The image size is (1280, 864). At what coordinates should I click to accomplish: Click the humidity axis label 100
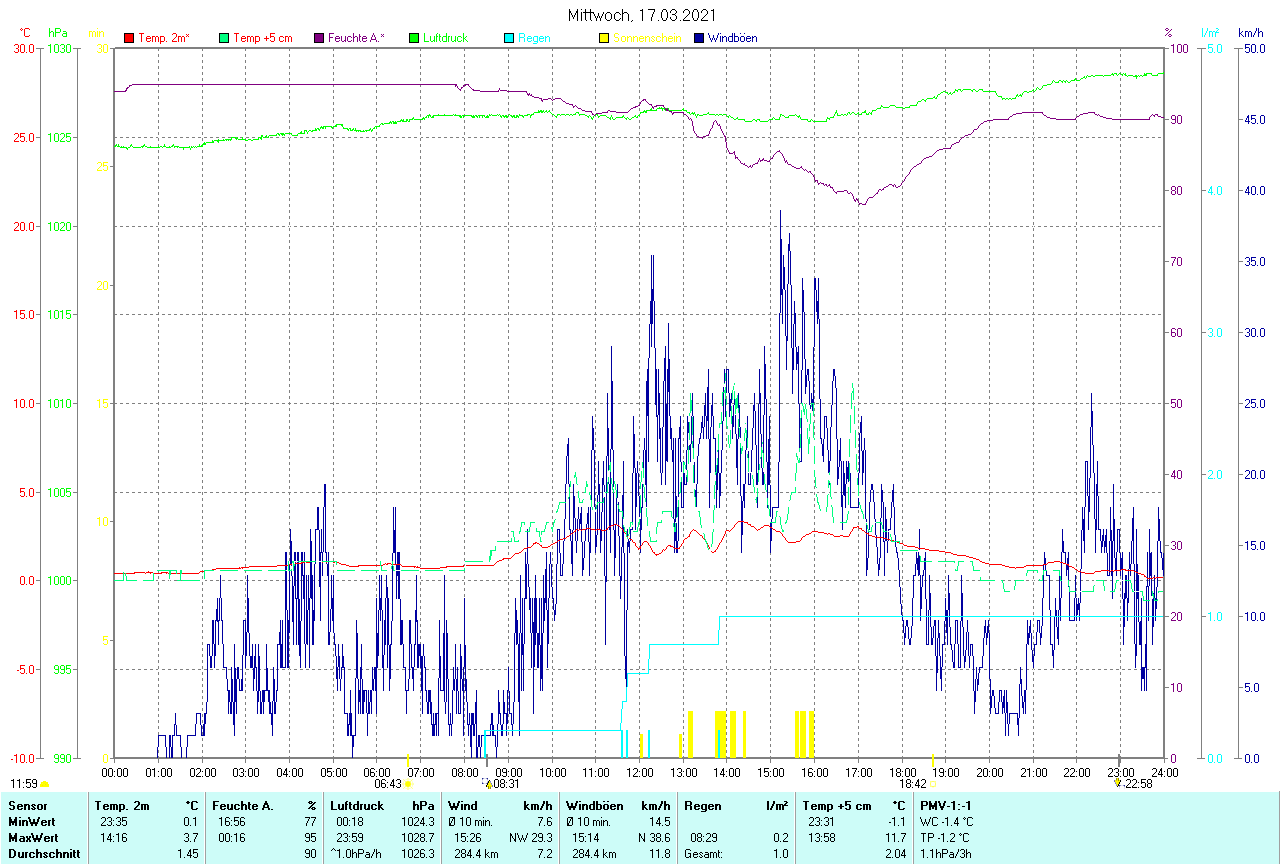(1179, 48)
